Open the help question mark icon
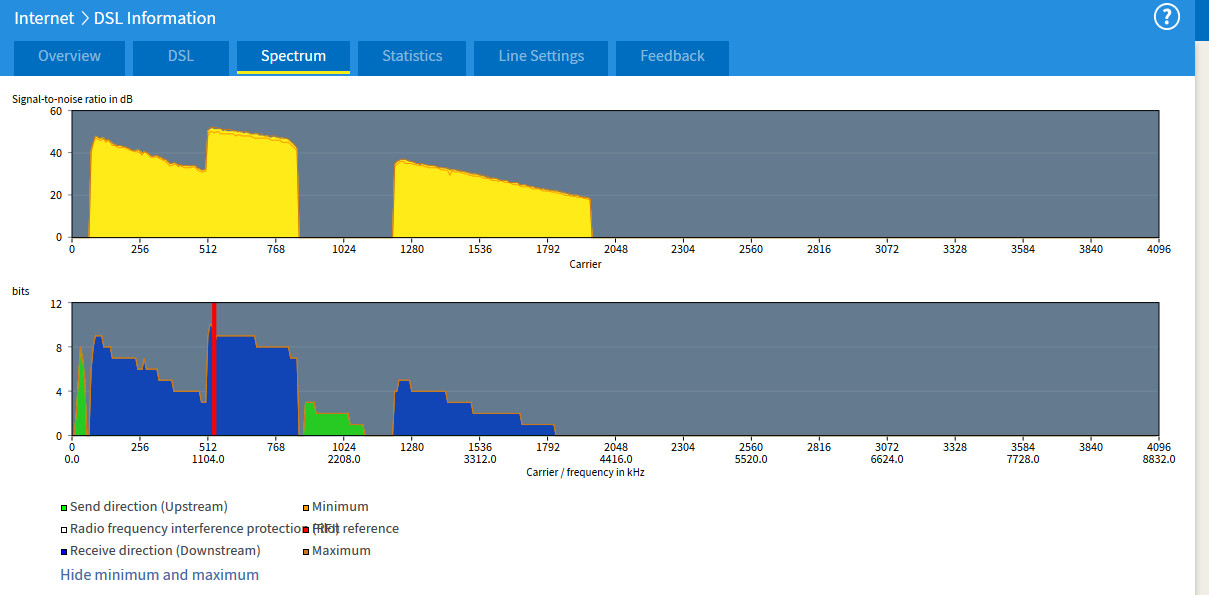Viewport: 1209px width, 595px height. 1167,17
